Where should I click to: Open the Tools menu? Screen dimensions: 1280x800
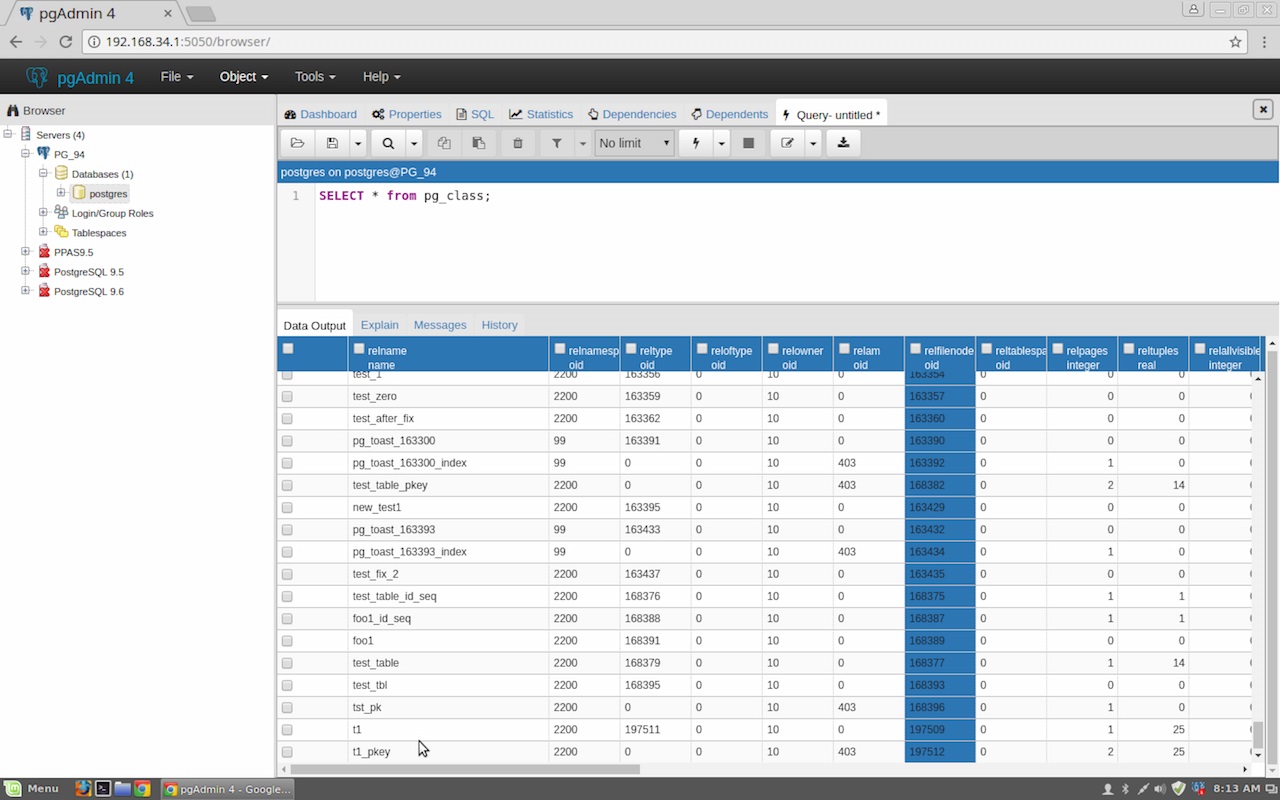(x=314, y=77)
